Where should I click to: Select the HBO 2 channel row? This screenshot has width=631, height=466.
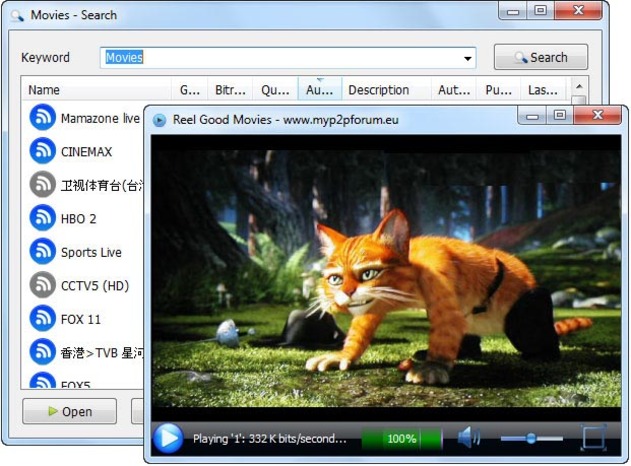84,218
